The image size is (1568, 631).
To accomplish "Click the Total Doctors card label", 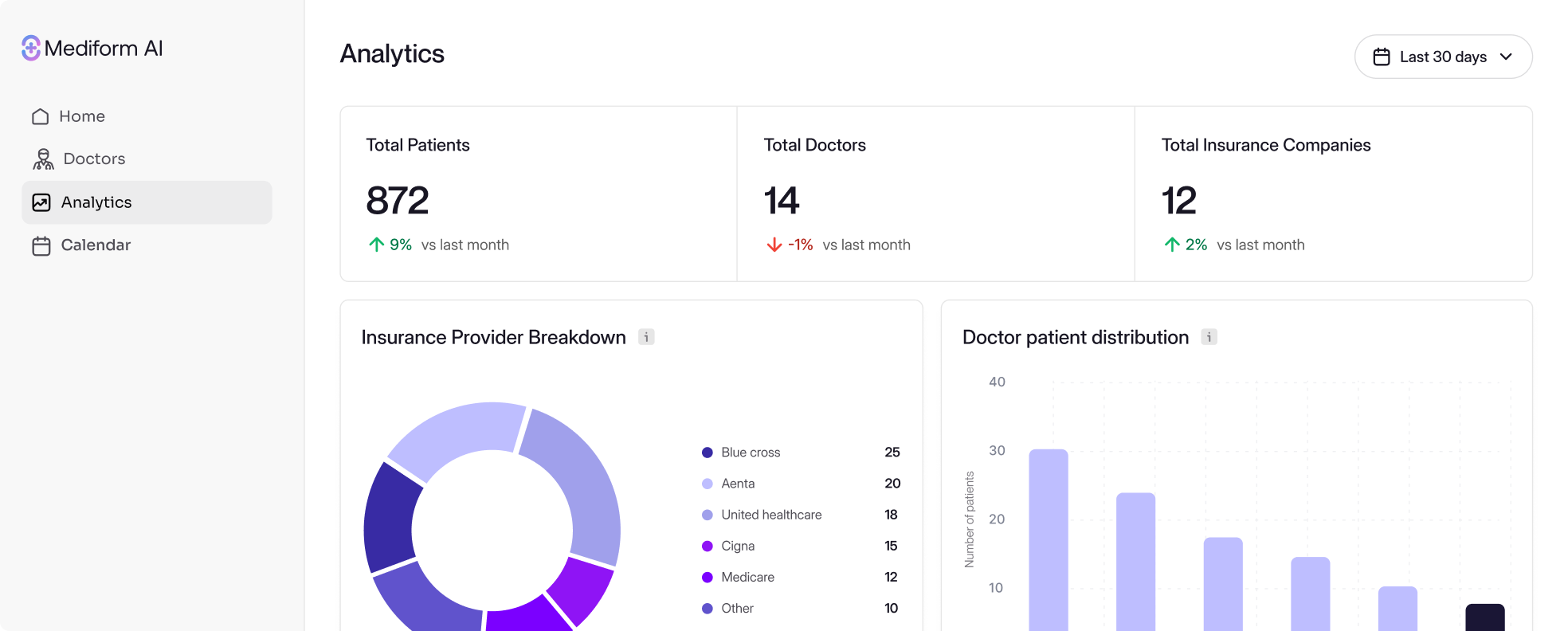I will (x=814, y=145).
